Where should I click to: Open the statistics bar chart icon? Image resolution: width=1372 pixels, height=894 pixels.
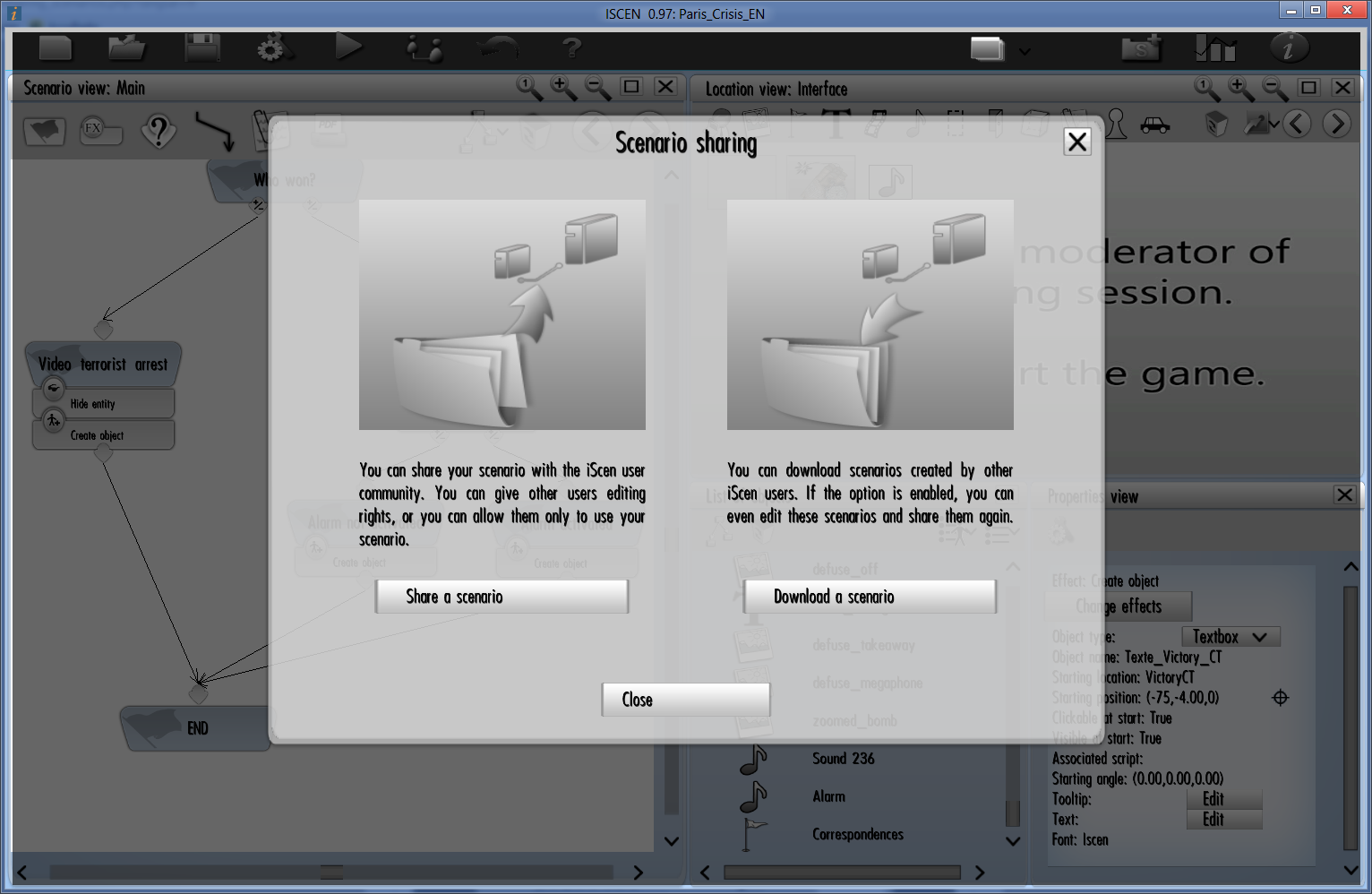coord(1215,47)
